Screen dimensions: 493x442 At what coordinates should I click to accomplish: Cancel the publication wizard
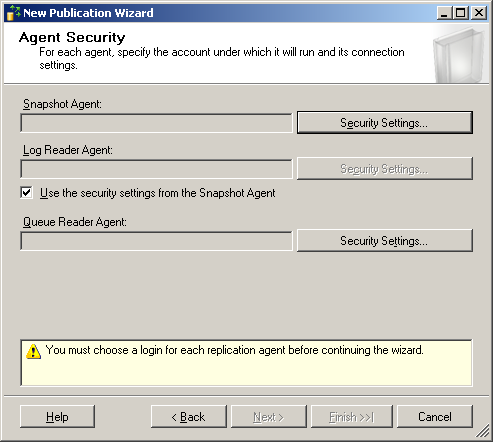pyautogui.click(x=435, y=416)
